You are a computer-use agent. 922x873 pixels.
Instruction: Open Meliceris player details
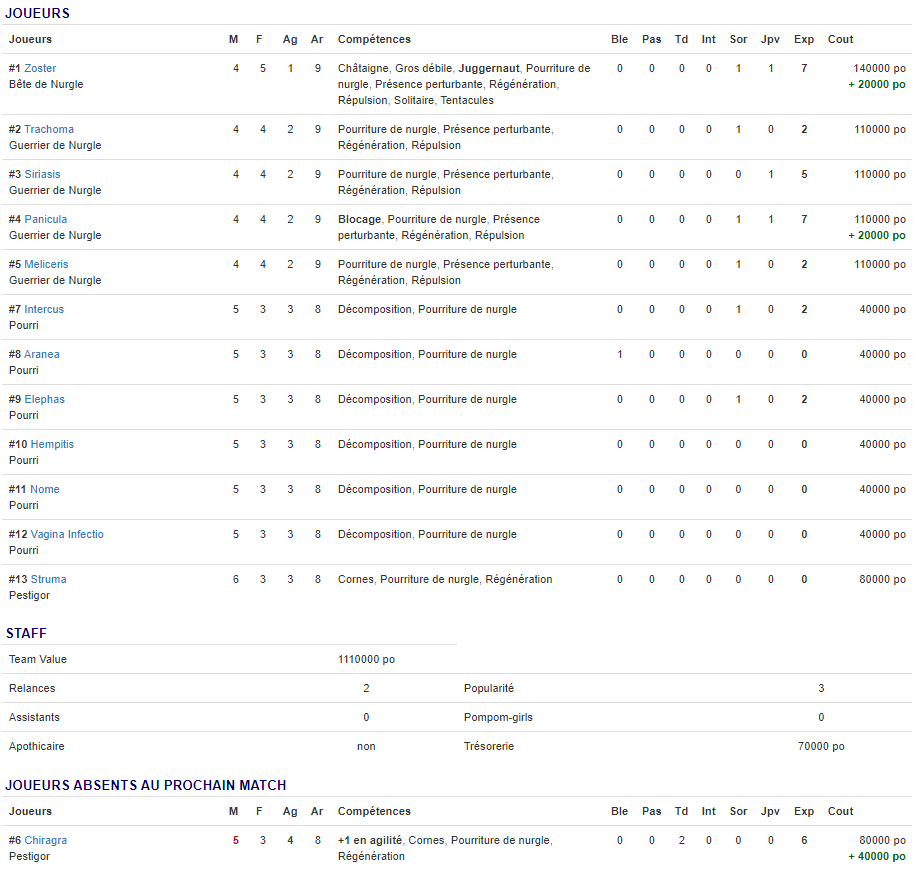(47, 264)
